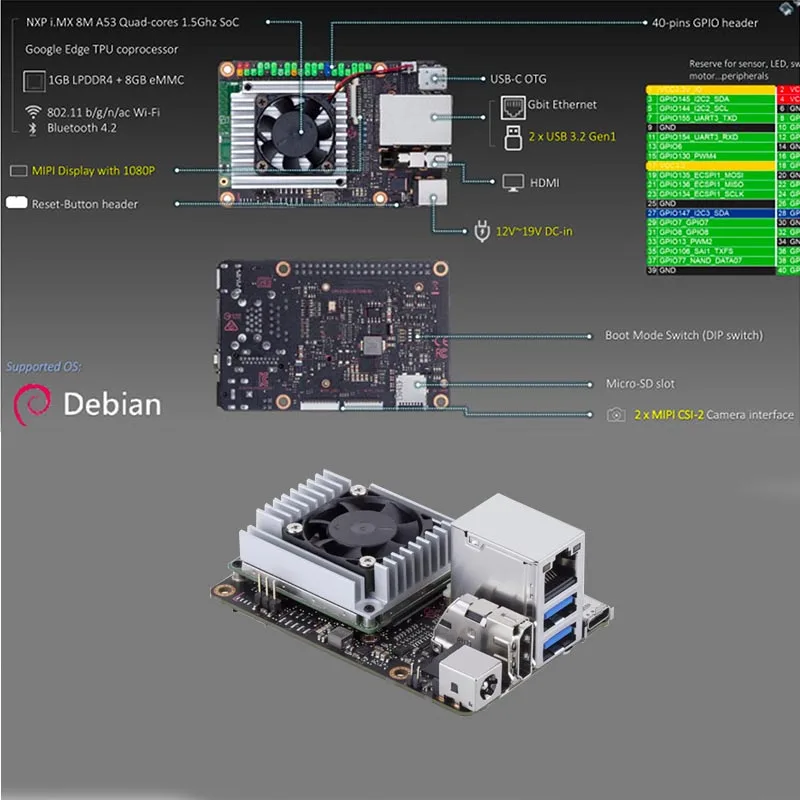Click the white Reset-Button header icon

(x=16, y=202)
